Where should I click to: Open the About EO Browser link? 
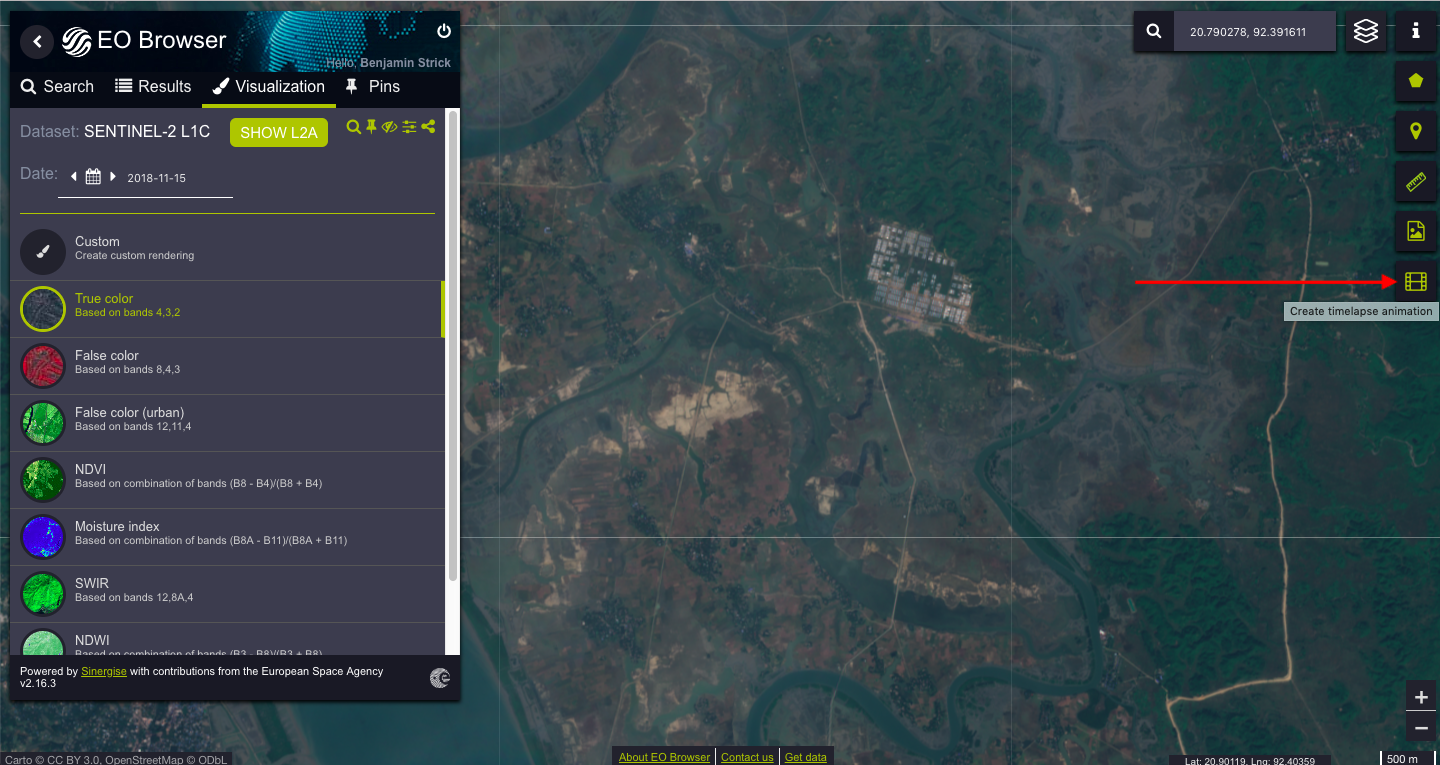tap(664, 757)
